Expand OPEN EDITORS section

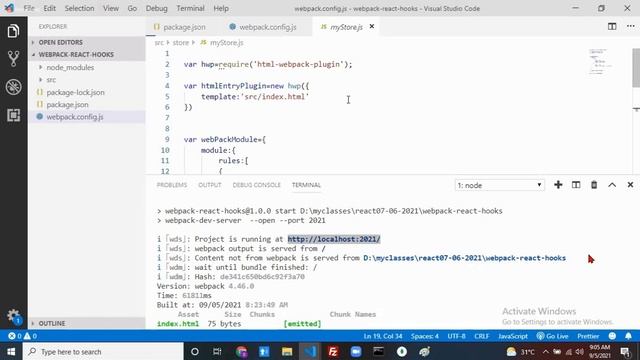click(87, 42)
